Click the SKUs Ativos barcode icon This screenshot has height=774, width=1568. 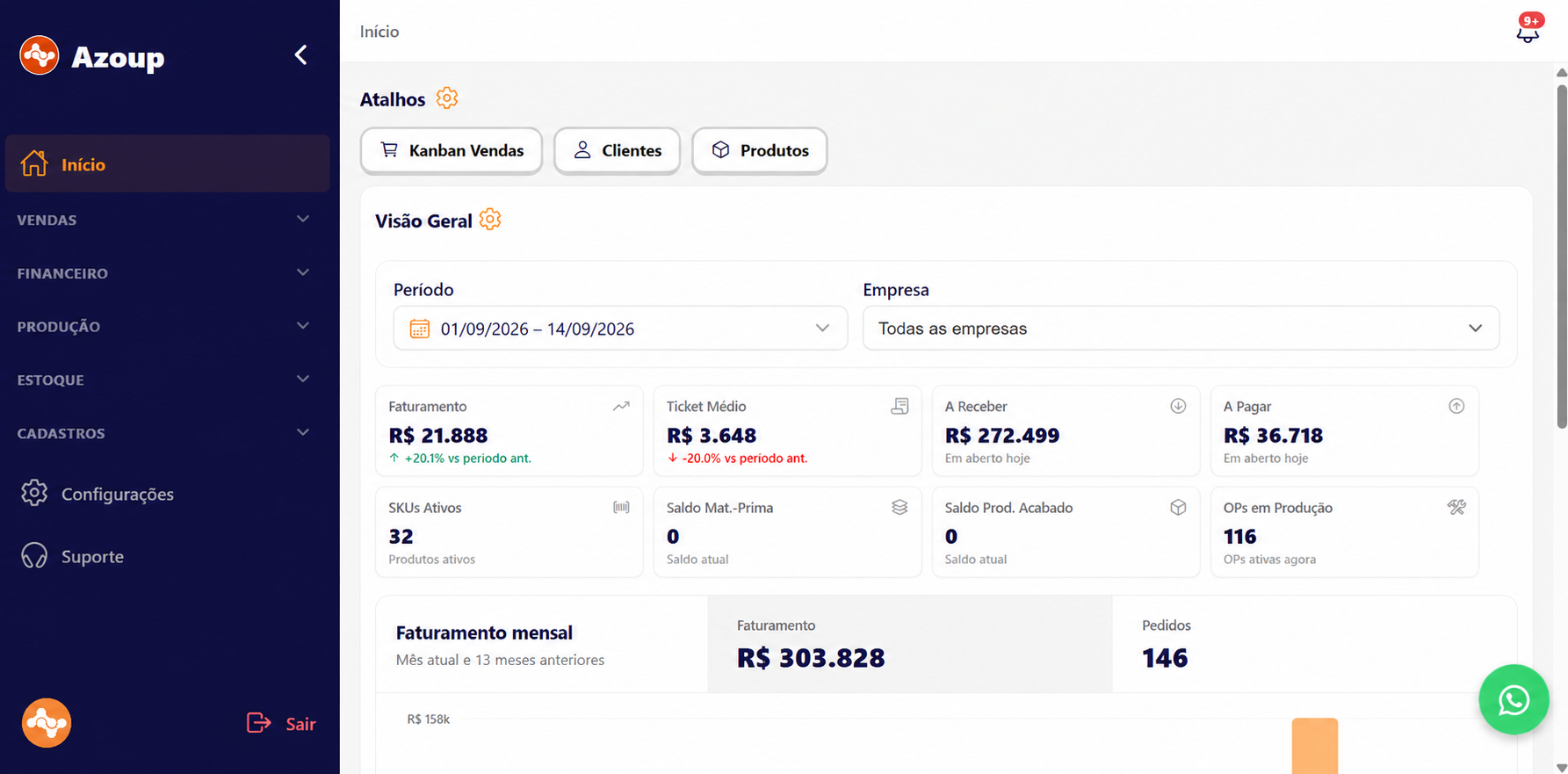point(621,507)
